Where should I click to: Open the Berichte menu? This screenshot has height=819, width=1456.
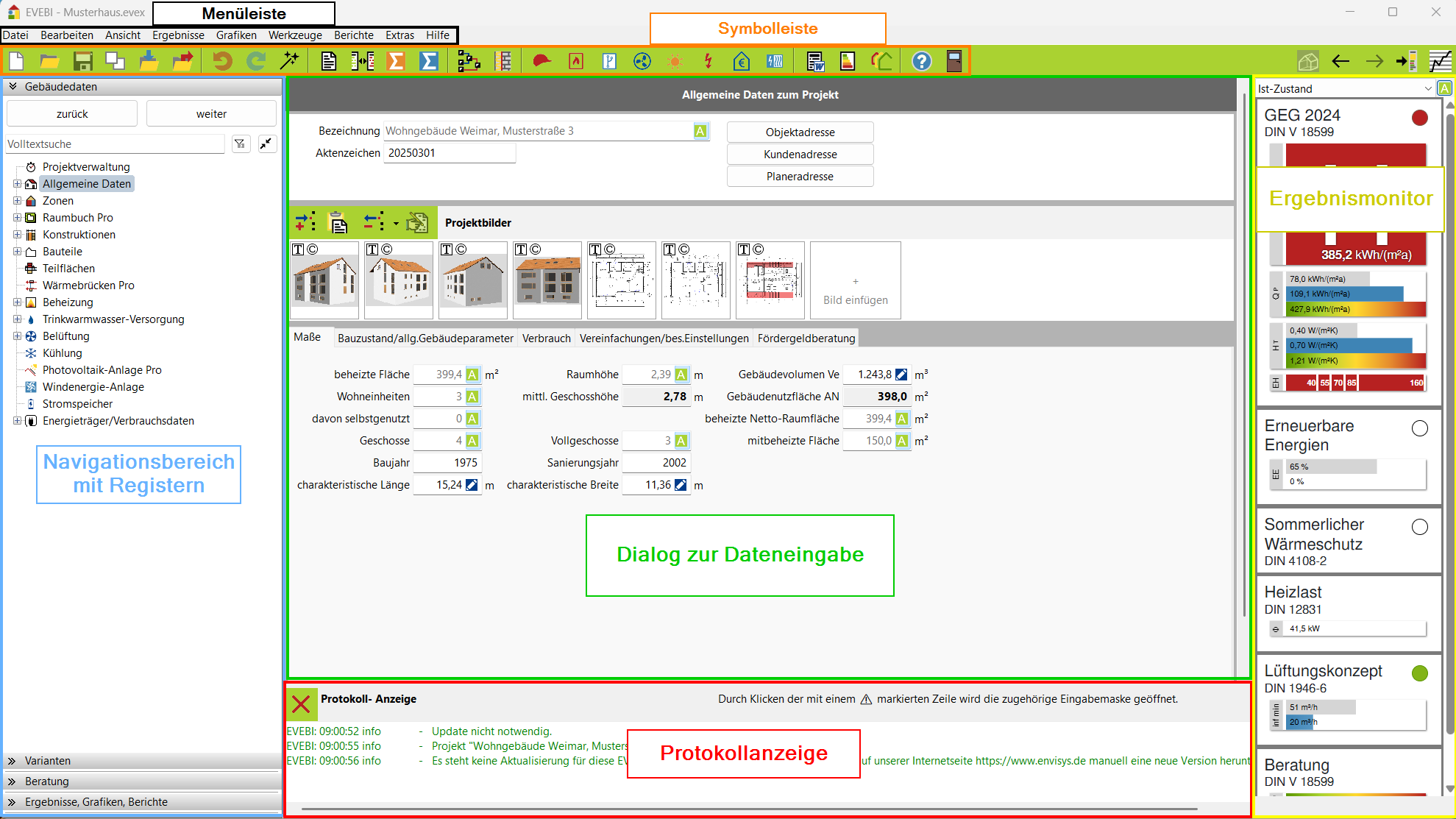(x=353, y=35)
